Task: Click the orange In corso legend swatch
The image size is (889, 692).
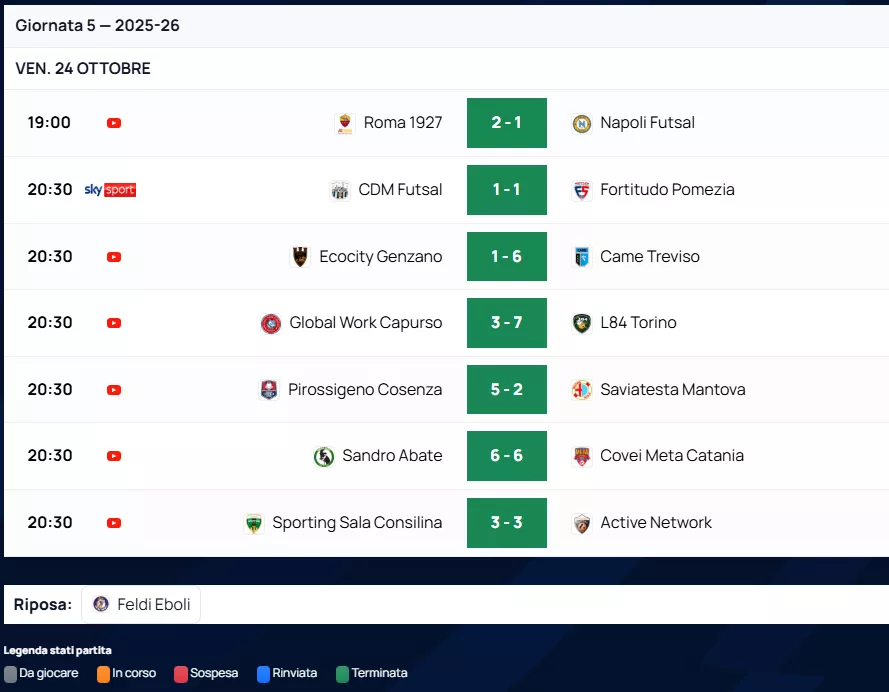Action: coord(103,674)
